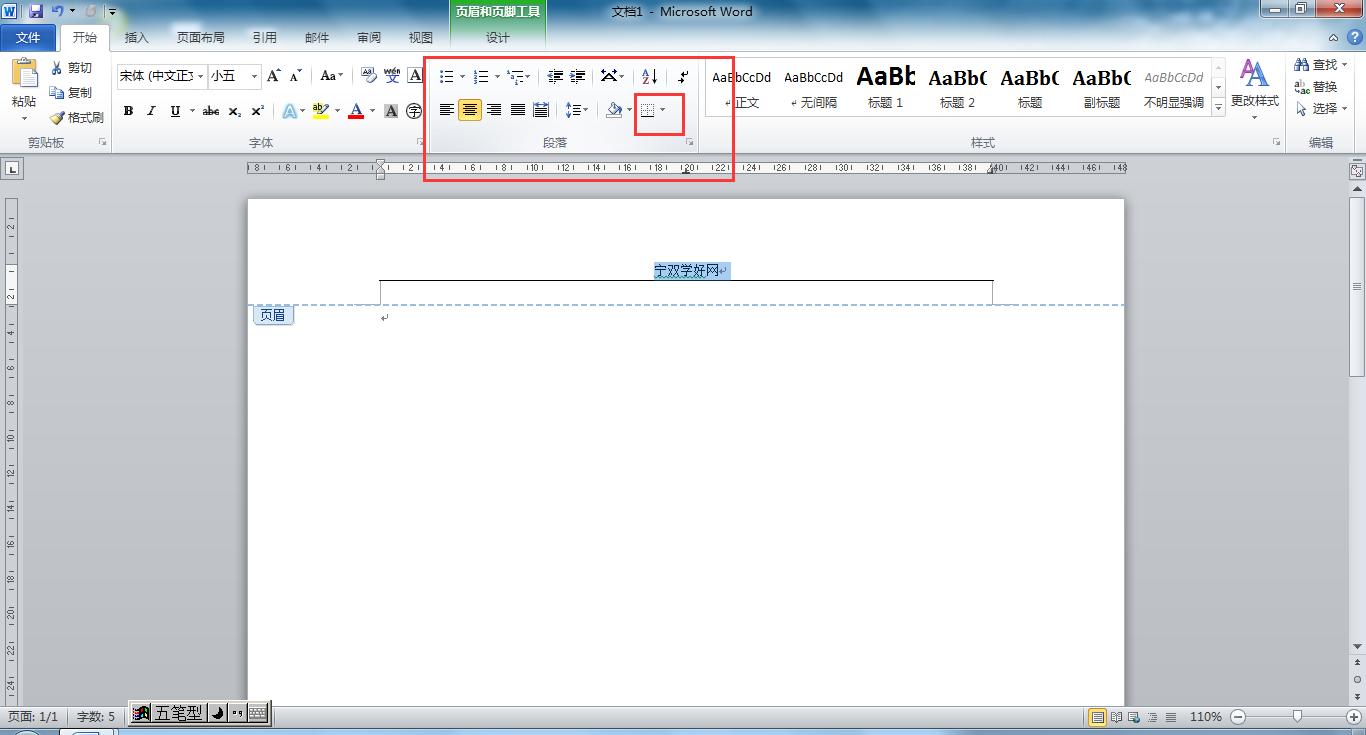This screenshot has height=735, width=1366.
Task: Apply the 标题 2 style
Action: point(957,88)
